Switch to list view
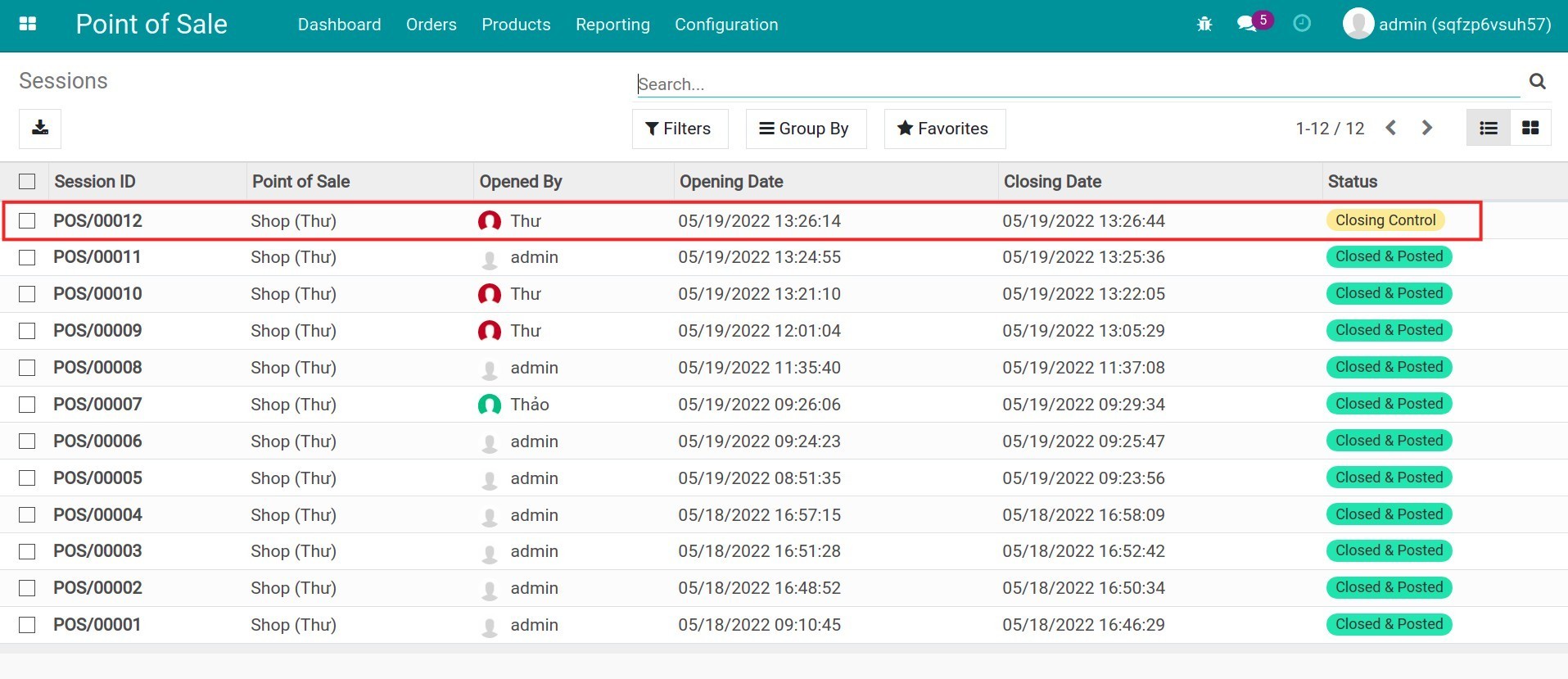 click(x=1488, y=129)
